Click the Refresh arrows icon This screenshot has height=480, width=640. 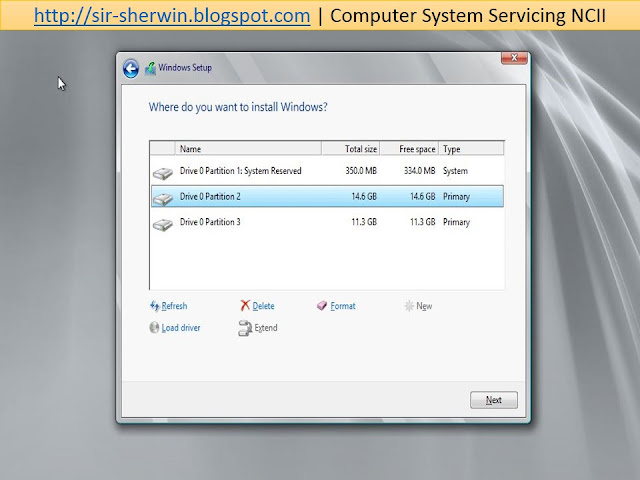[x=154, y=306]
